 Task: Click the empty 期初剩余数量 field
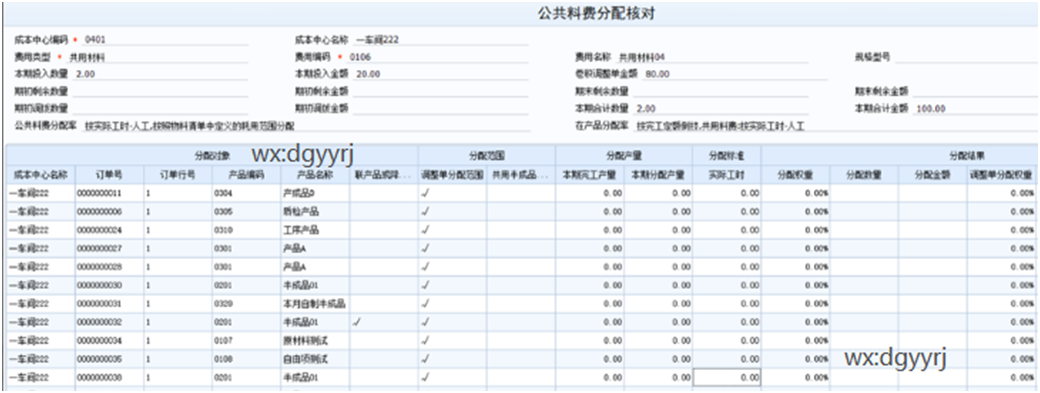(161, 91)
